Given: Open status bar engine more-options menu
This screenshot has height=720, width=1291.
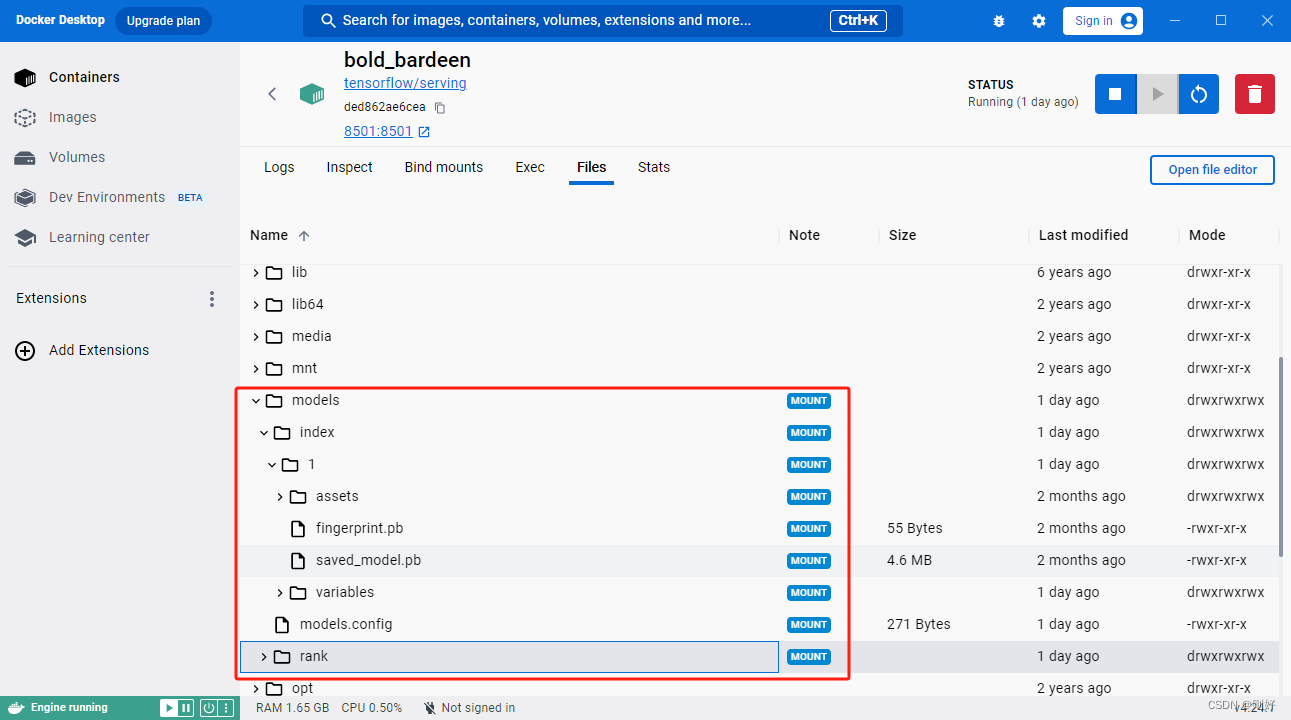Looking at the screenshot, I should tap(224, 708).
